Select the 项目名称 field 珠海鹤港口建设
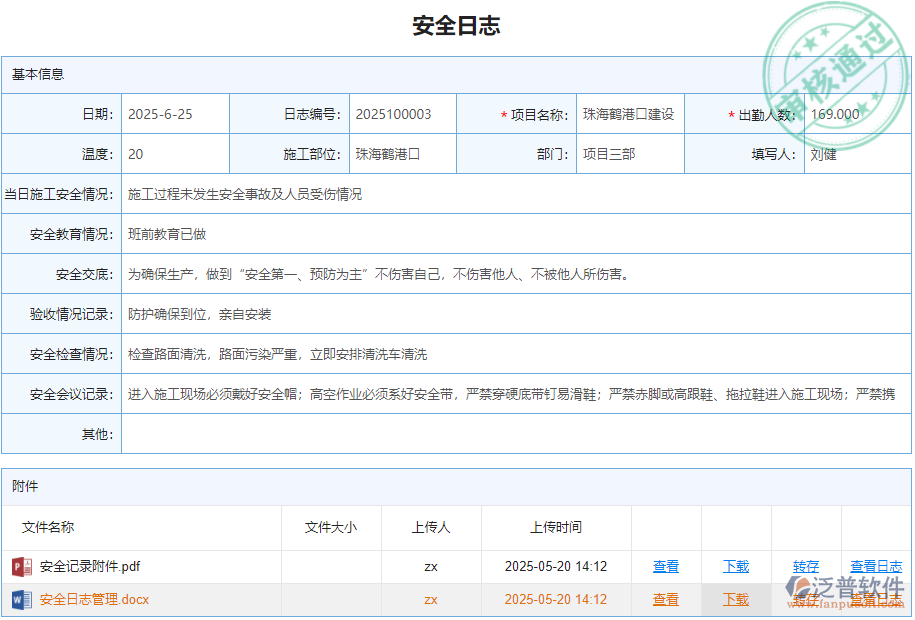915x620 pixels. coord(630,114)
